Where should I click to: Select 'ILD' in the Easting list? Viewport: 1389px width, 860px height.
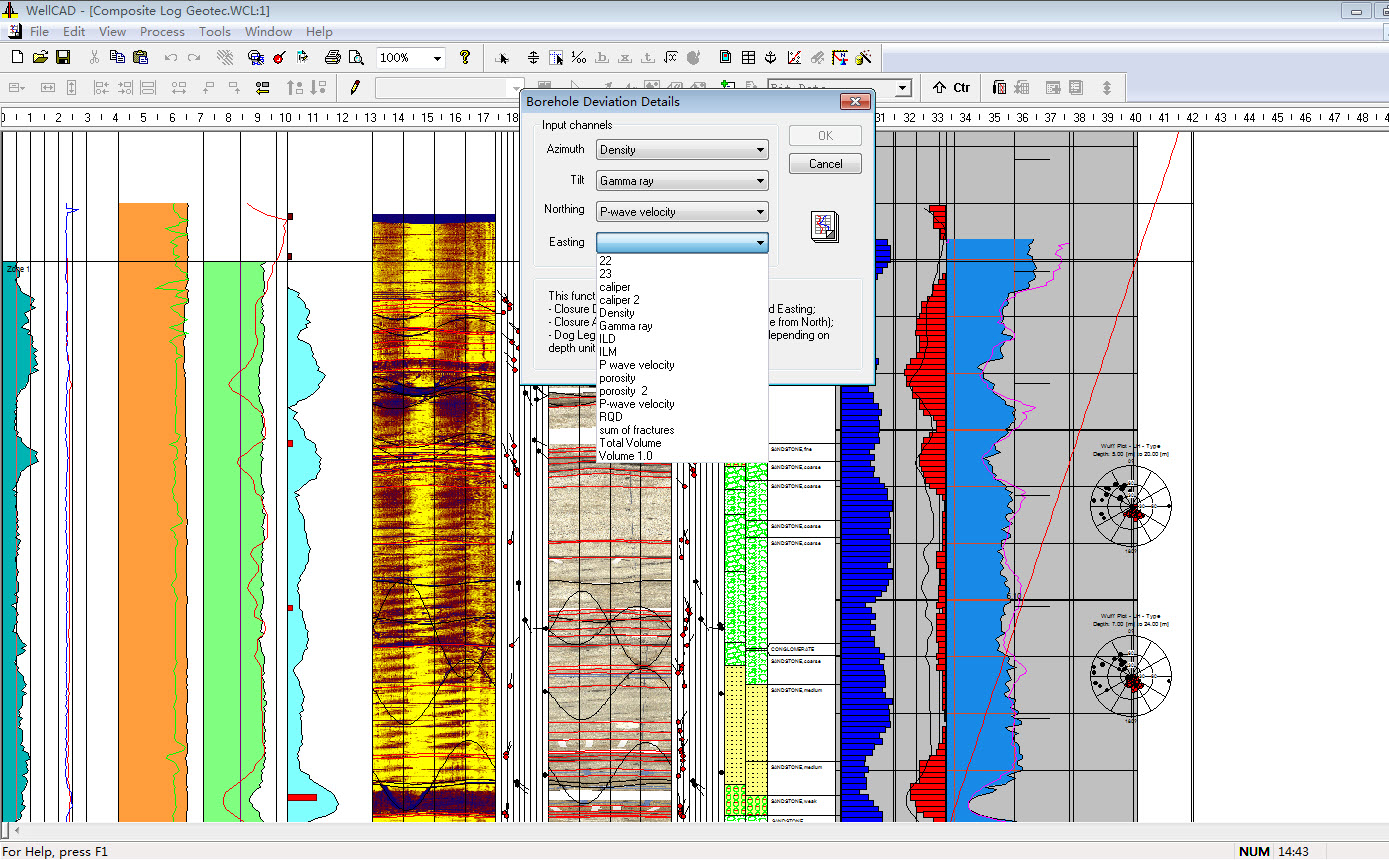coord(682,339)
